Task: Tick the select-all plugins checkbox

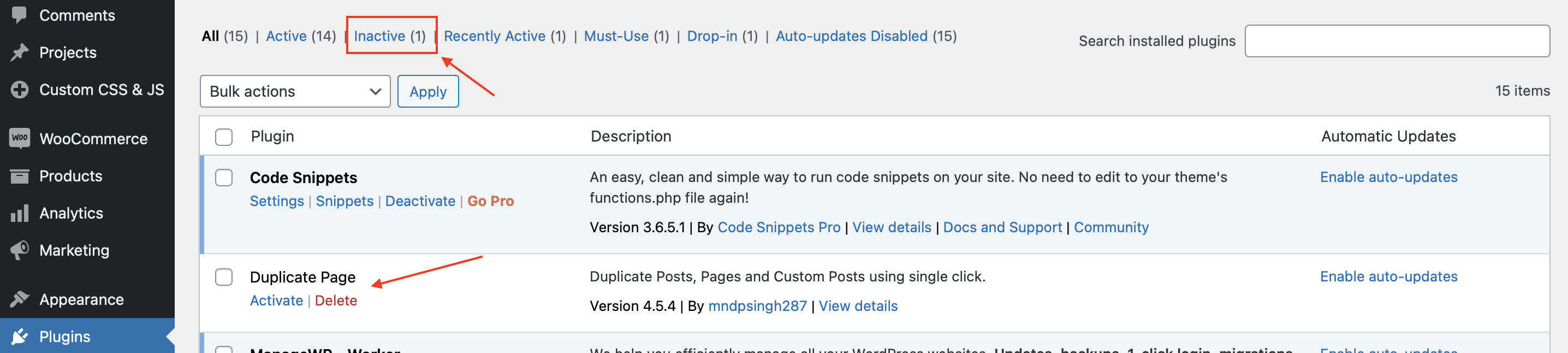Action: [224, 137]
